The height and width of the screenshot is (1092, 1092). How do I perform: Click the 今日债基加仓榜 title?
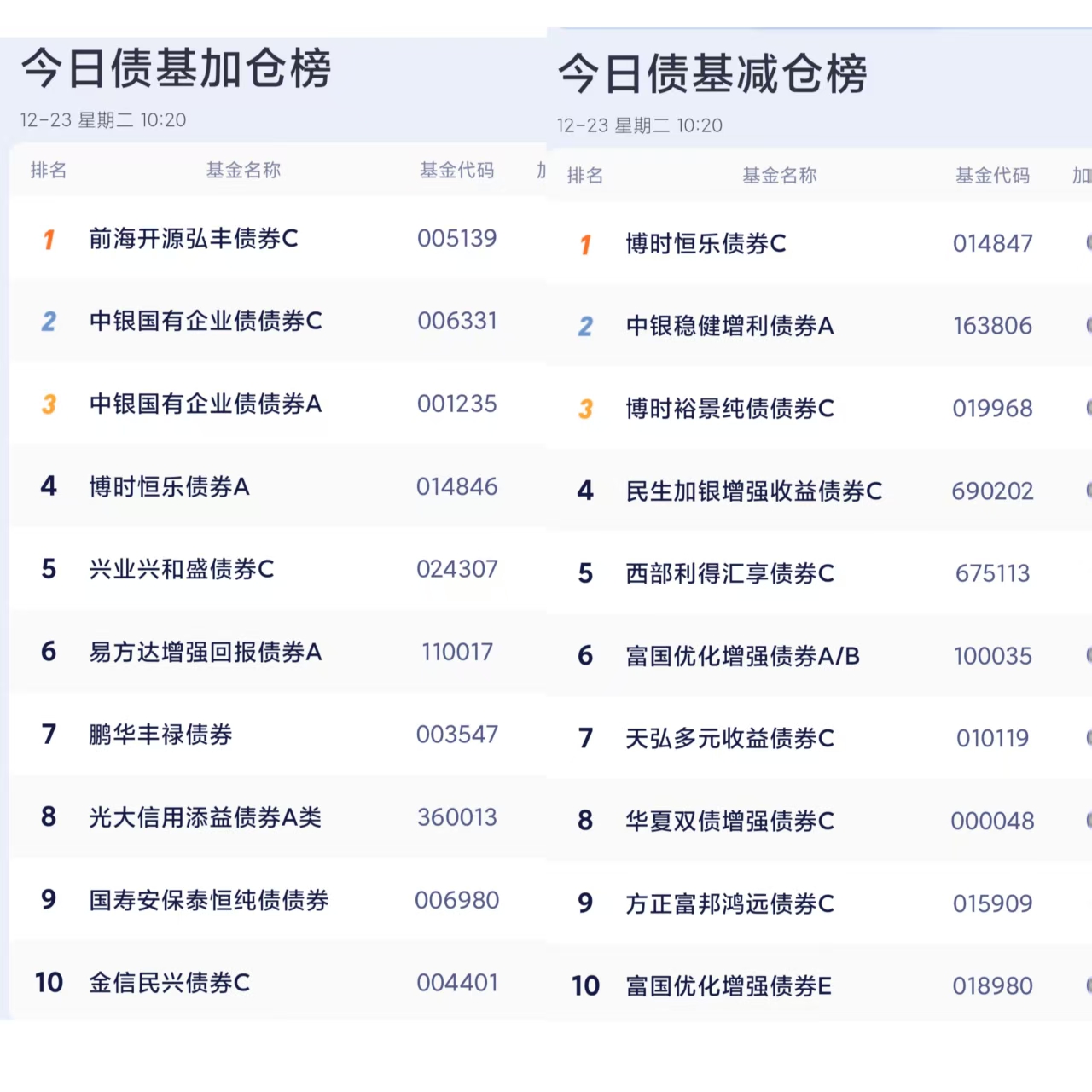(x=176, y=69)
